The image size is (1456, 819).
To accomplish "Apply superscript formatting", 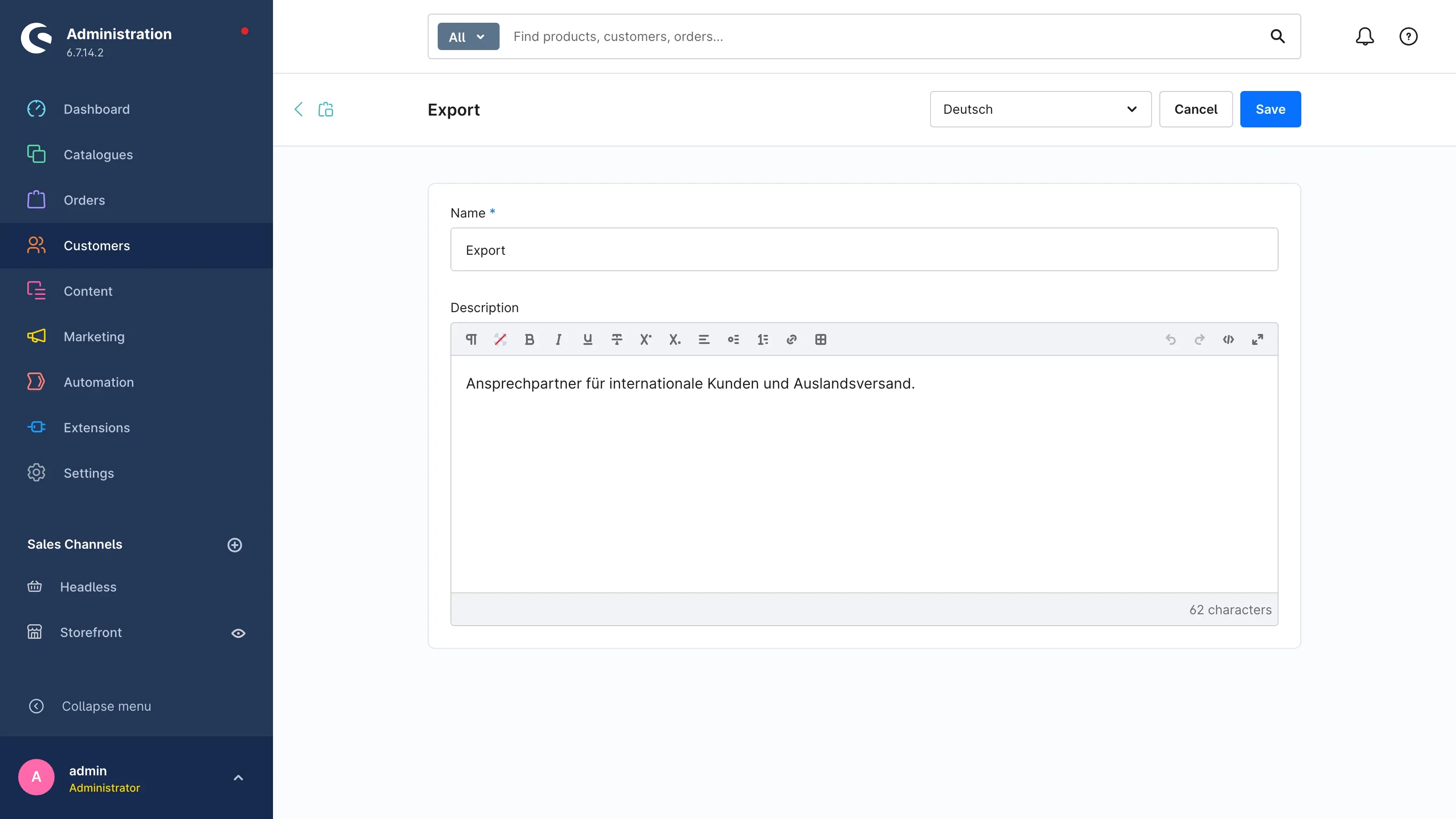I will click(x=646, y=339).
